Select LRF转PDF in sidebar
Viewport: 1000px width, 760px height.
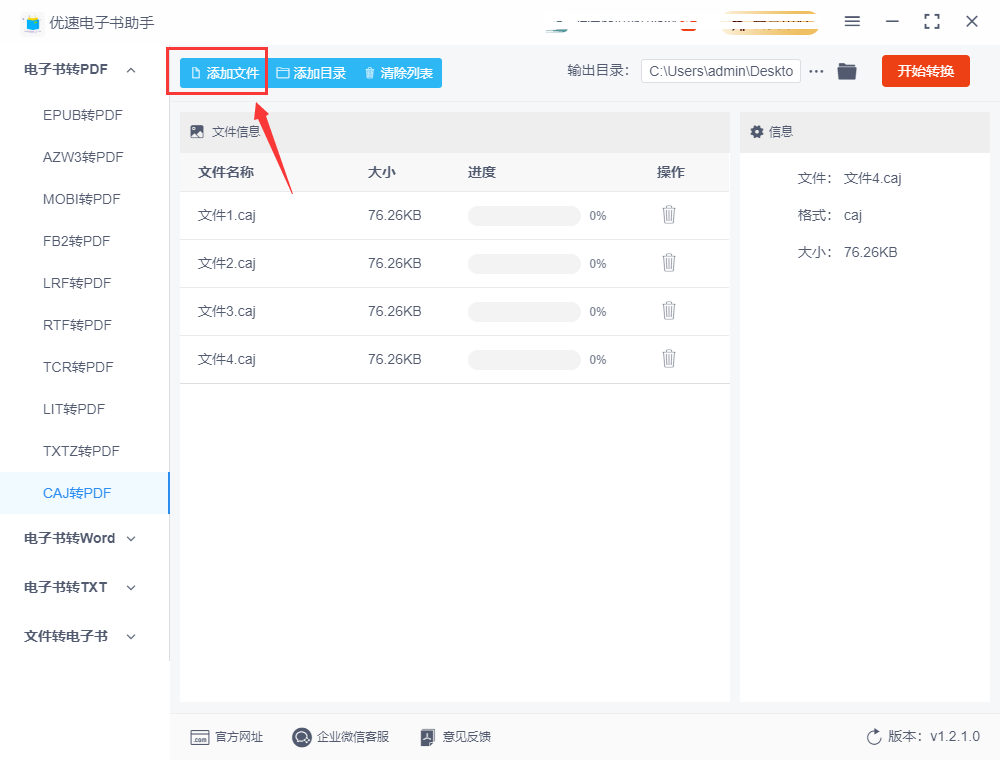pos(77,283)
